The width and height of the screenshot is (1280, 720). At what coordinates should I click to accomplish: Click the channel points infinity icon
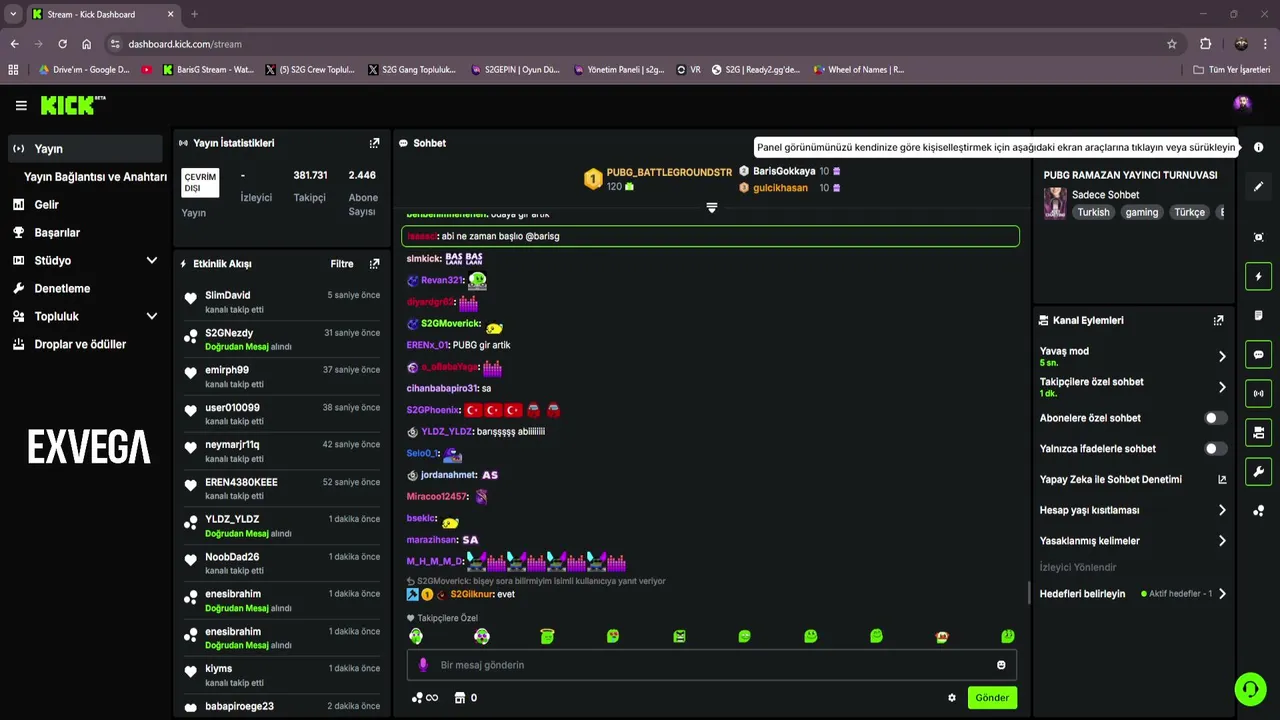coord(424,698)
